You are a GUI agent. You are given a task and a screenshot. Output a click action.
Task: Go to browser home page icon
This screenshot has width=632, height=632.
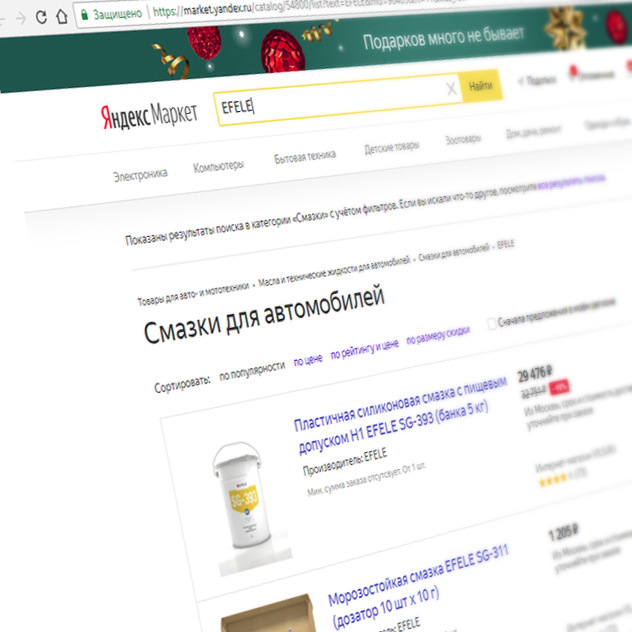click(62, 16)
